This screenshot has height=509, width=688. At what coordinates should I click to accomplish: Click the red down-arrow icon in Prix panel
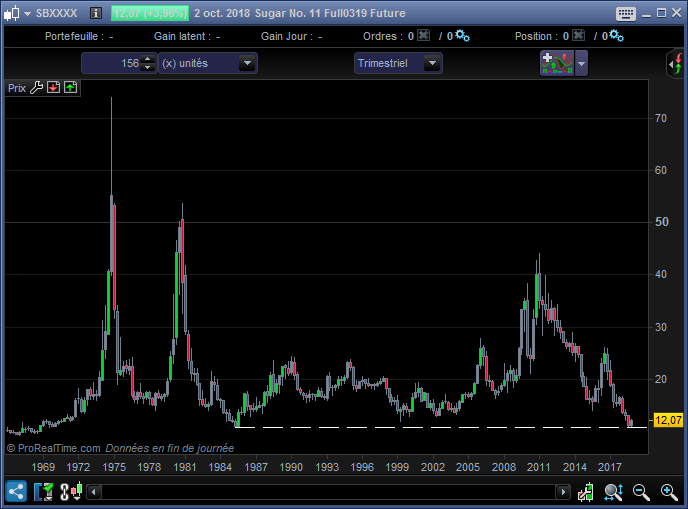54,87
